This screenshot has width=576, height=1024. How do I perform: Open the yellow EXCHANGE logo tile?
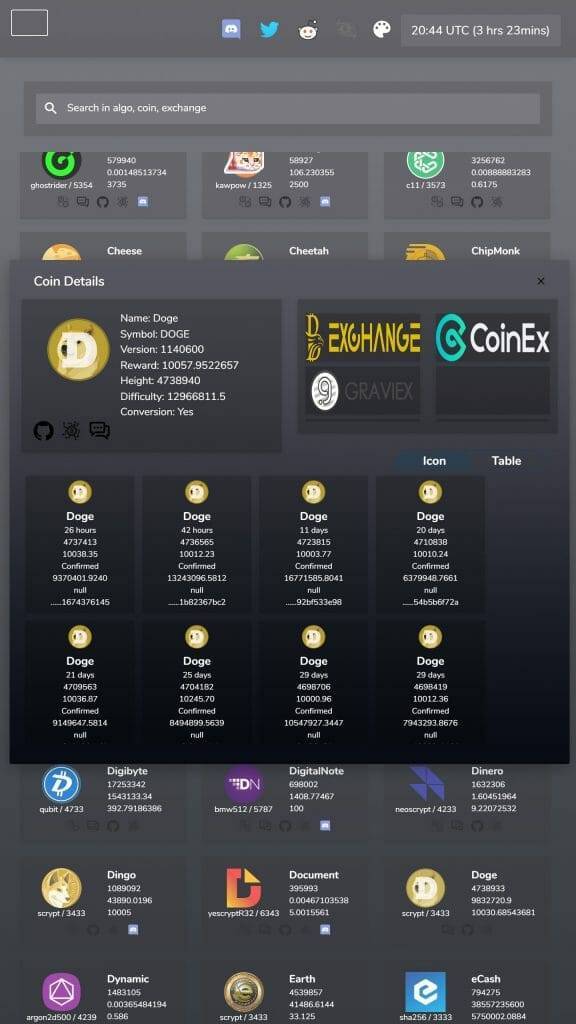[362, 337]
